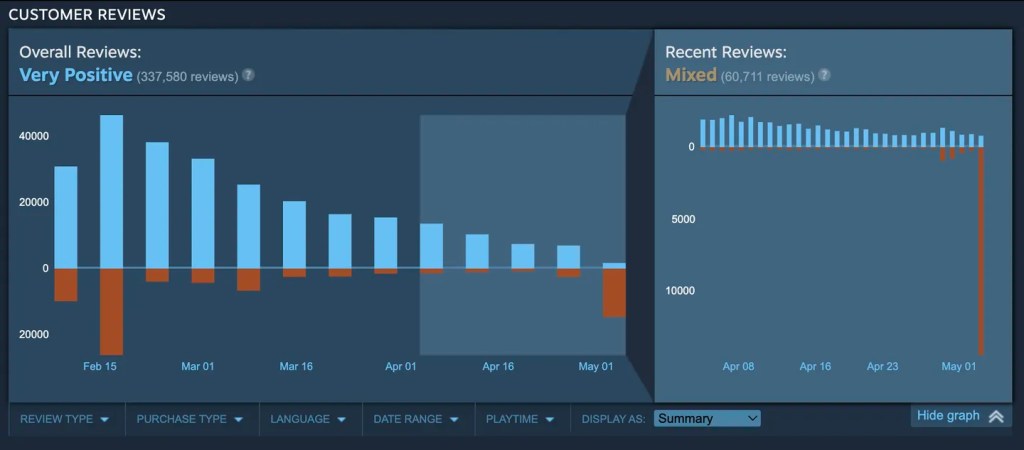Click the large negative bar below Feb 15
1024x450 pixels.
click(111, 311)
